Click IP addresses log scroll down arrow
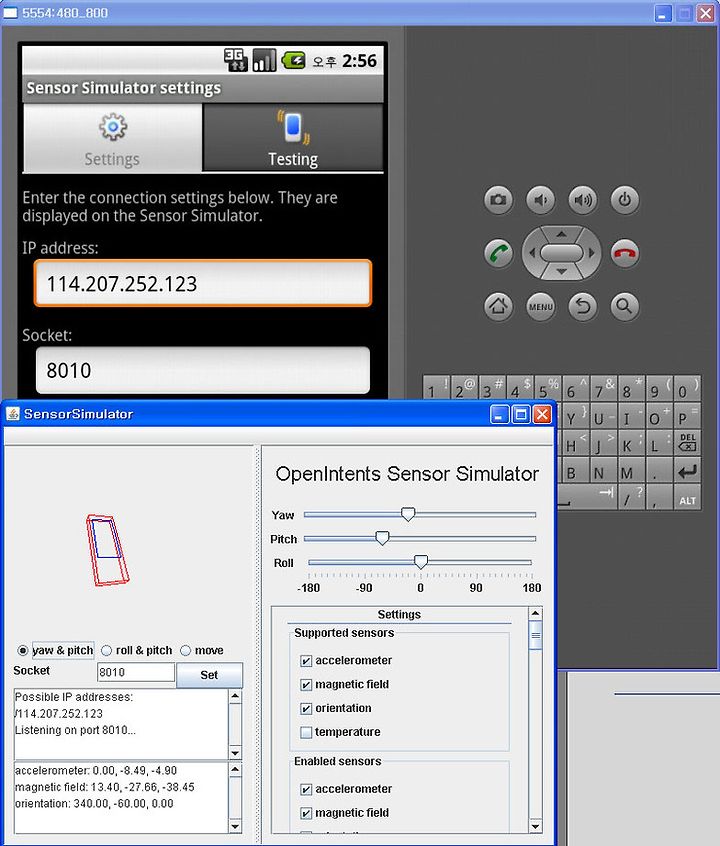This screenshot has width=720, height=846. click(x=235, y=753)
